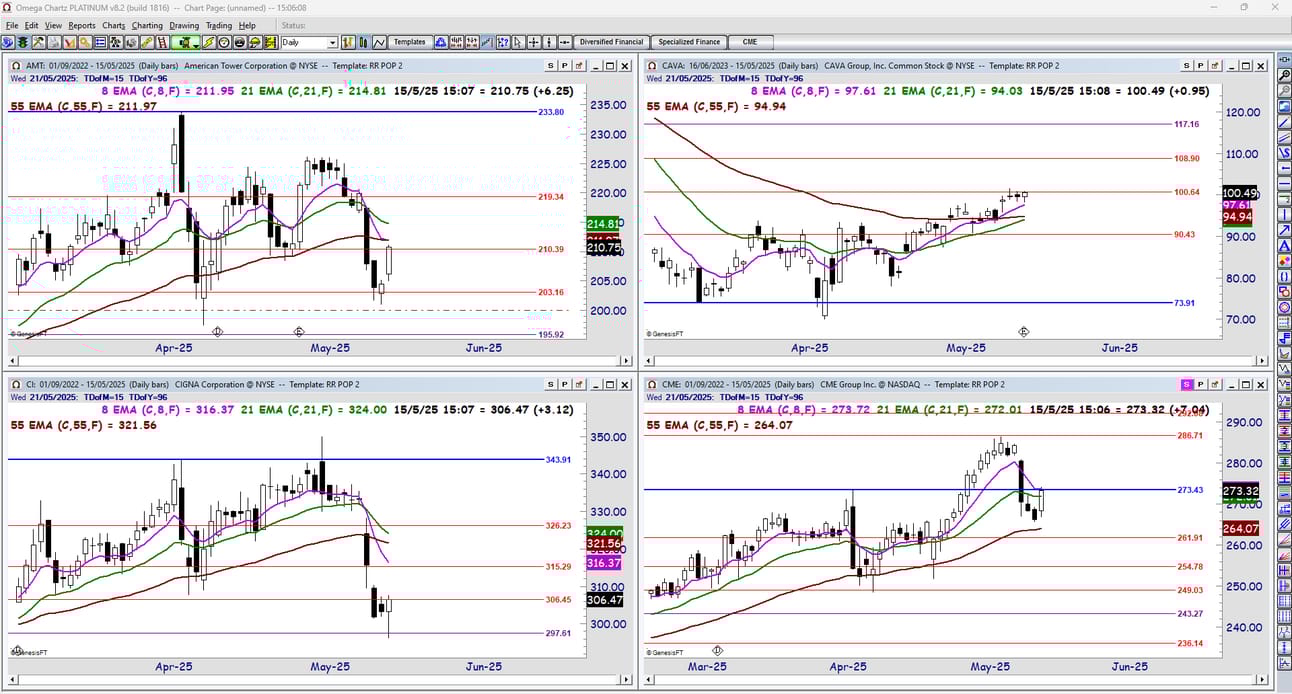Toggle the purple S button on CME chart
This screenshot has width=1292, height=694.
(x=1187, y=384)
